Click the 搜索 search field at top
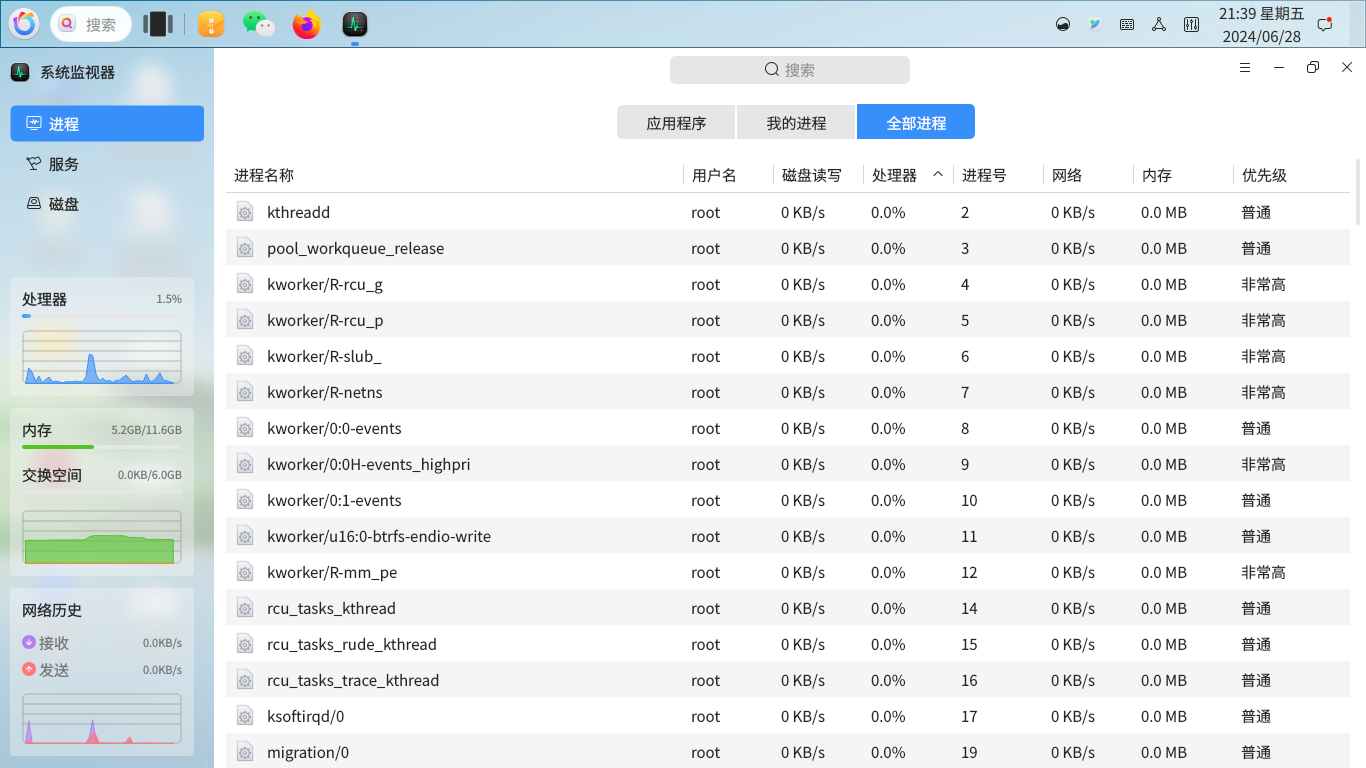 (x=789, y=69)
